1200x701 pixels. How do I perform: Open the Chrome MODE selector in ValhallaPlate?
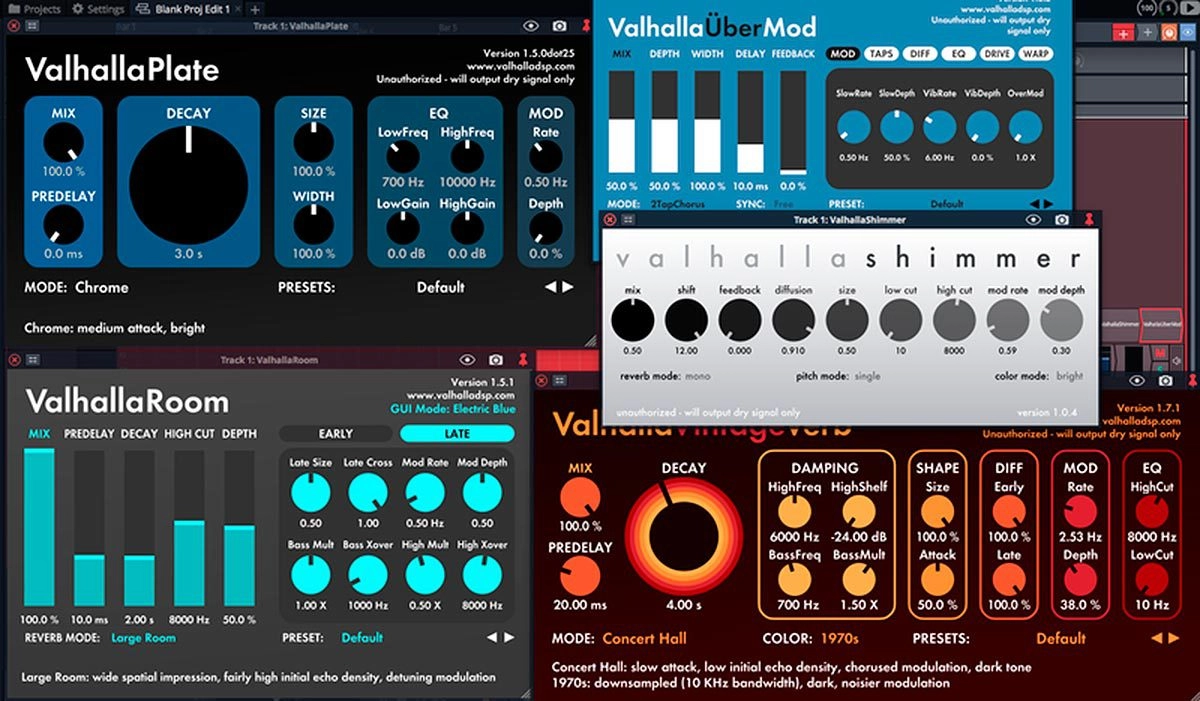click(x=105, y=287)
